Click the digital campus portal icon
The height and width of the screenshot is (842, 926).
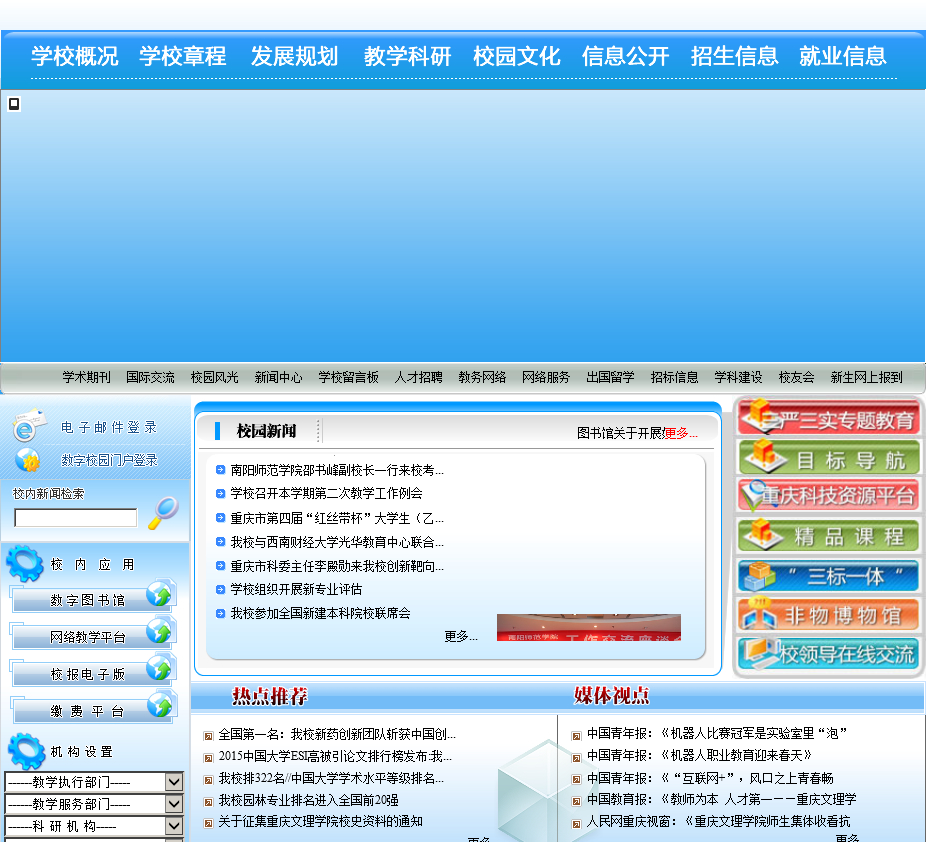click(x=28, y=459)
